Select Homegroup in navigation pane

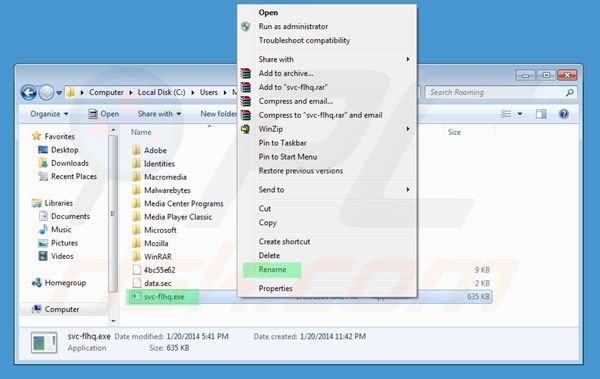click(59, 283)
